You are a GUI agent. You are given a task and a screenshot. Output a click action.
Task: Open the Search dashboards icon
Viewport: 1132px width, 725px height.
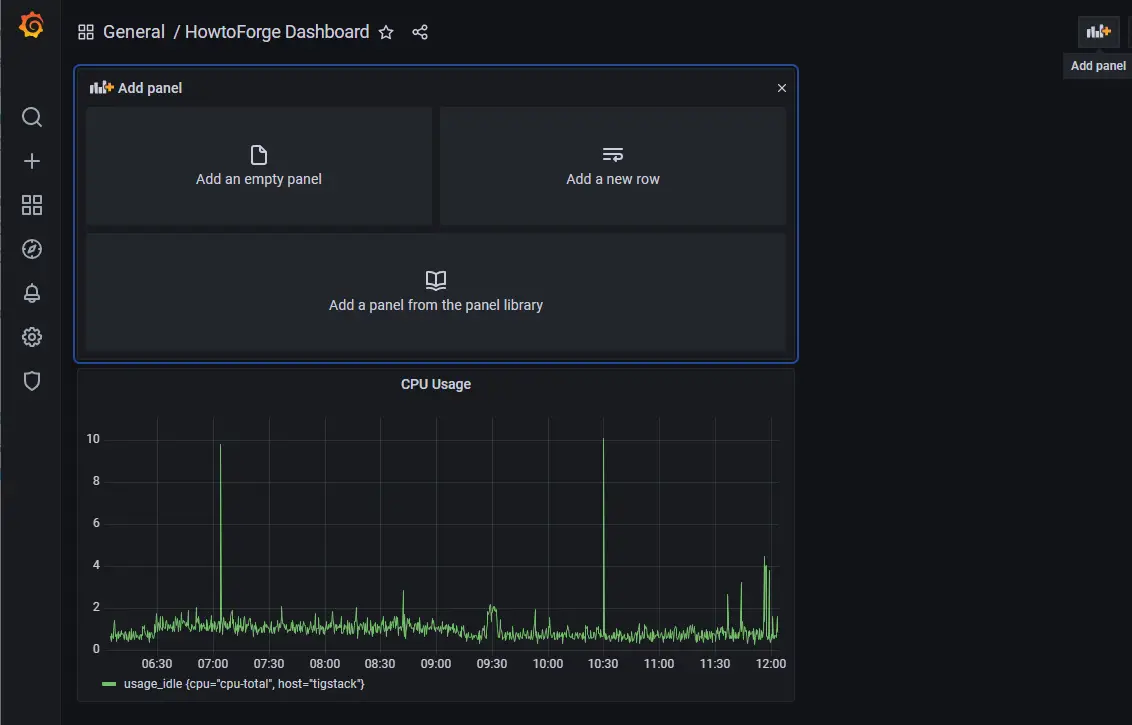(31, 117)
